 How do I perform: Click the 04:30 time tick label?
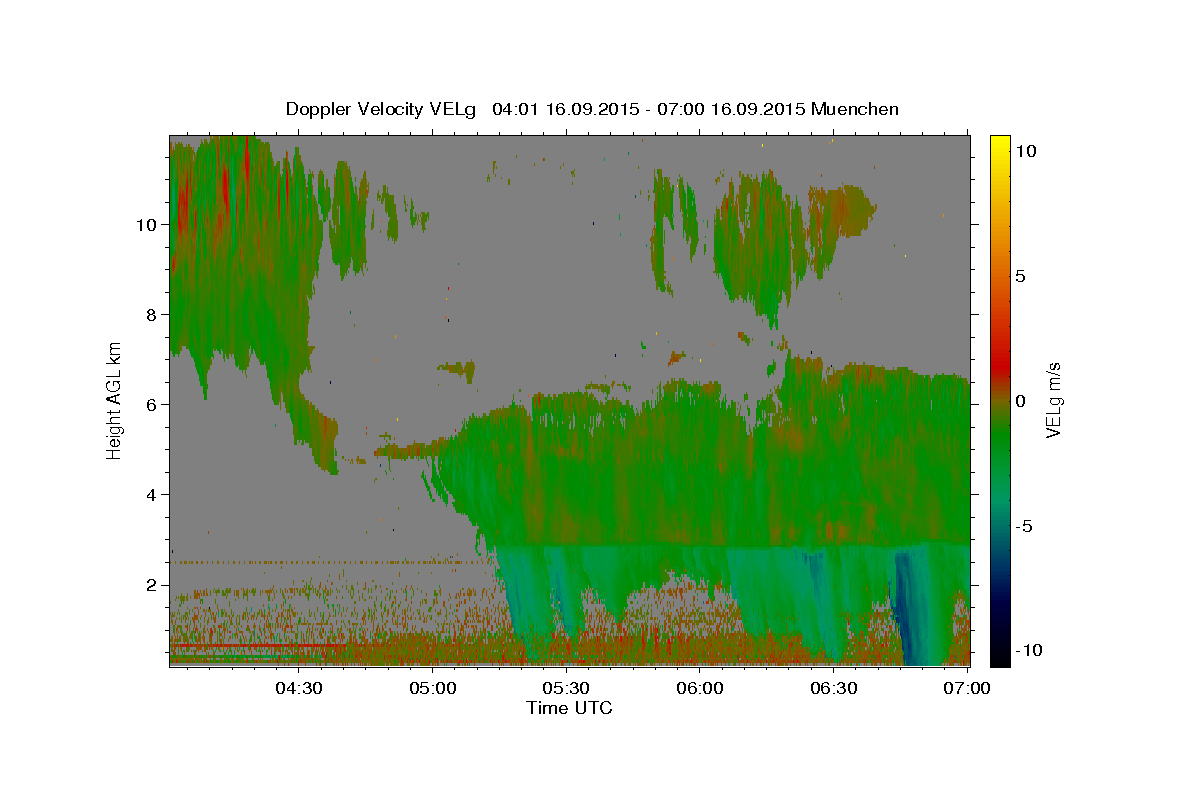click(299, 687)
